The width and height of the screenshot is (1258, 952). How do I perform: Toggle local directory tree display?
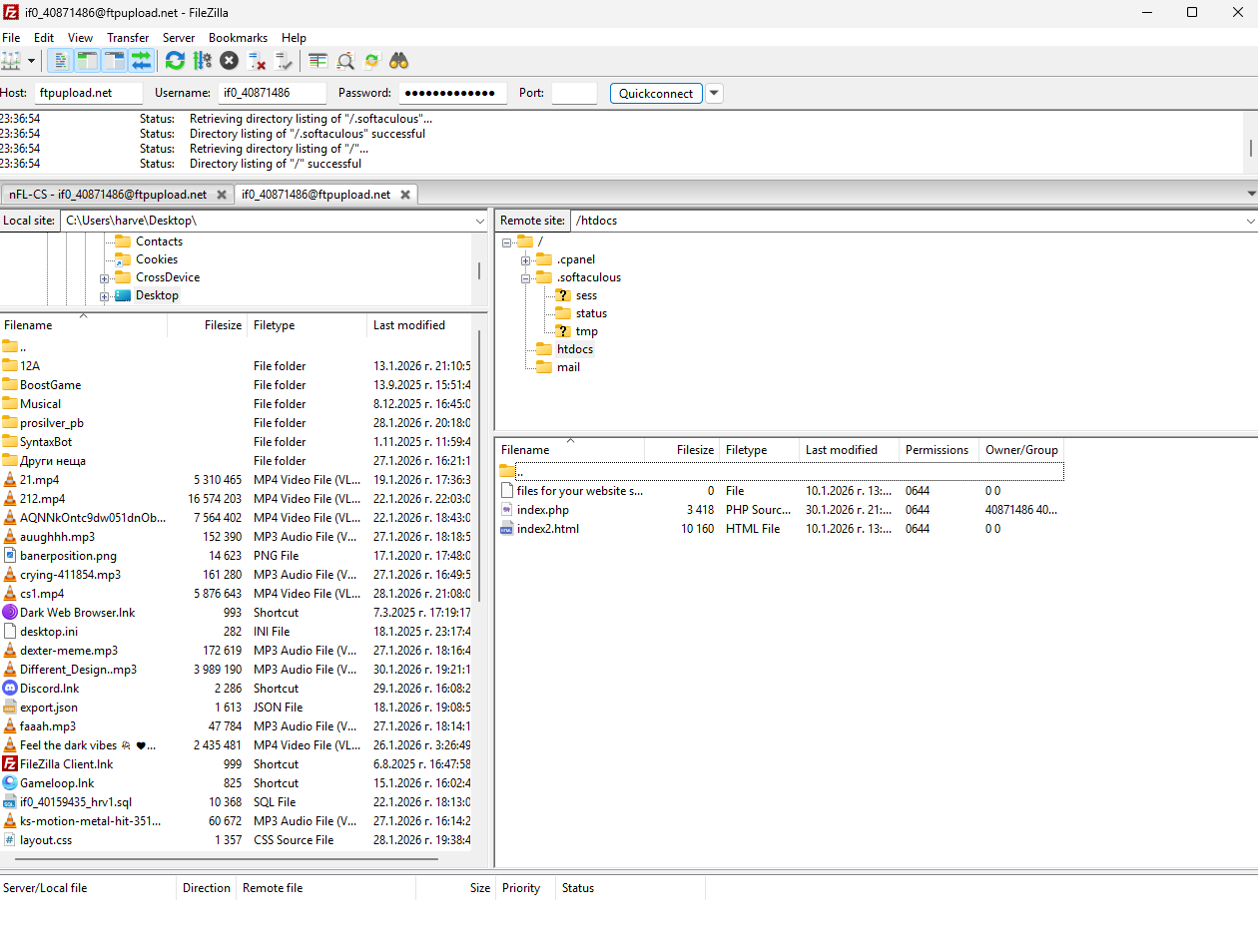click(87, 61)
